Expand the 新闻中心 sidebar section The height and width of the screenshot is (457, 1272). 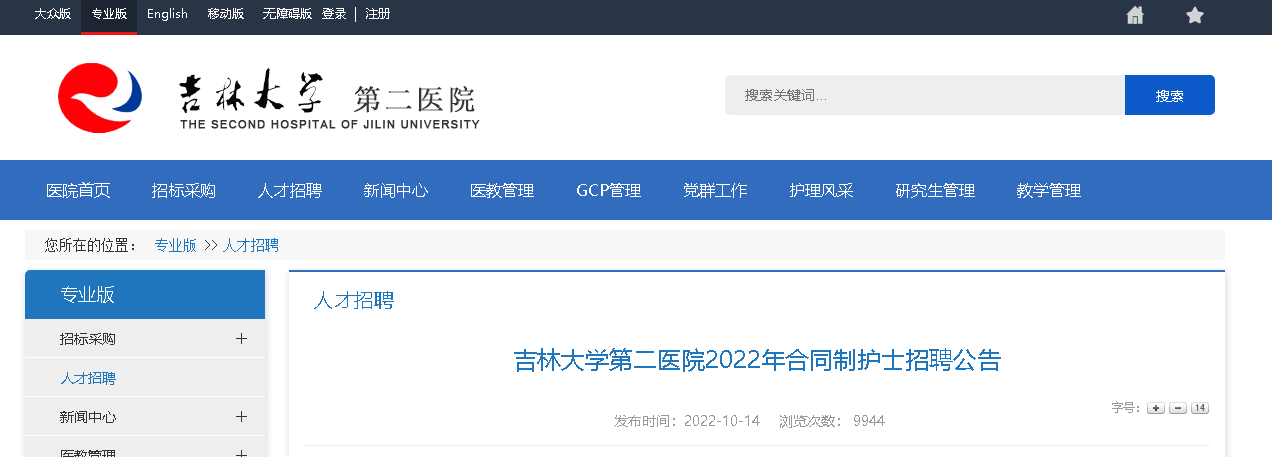pos(241,416)
